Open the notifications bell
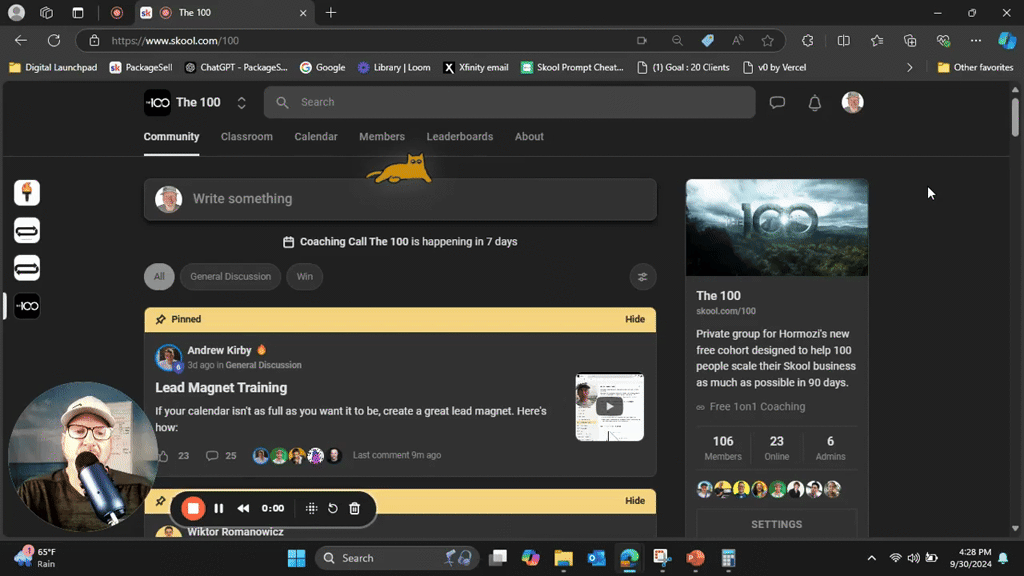The height and width of the screenshot is (576, 1024). pos(814,102)
